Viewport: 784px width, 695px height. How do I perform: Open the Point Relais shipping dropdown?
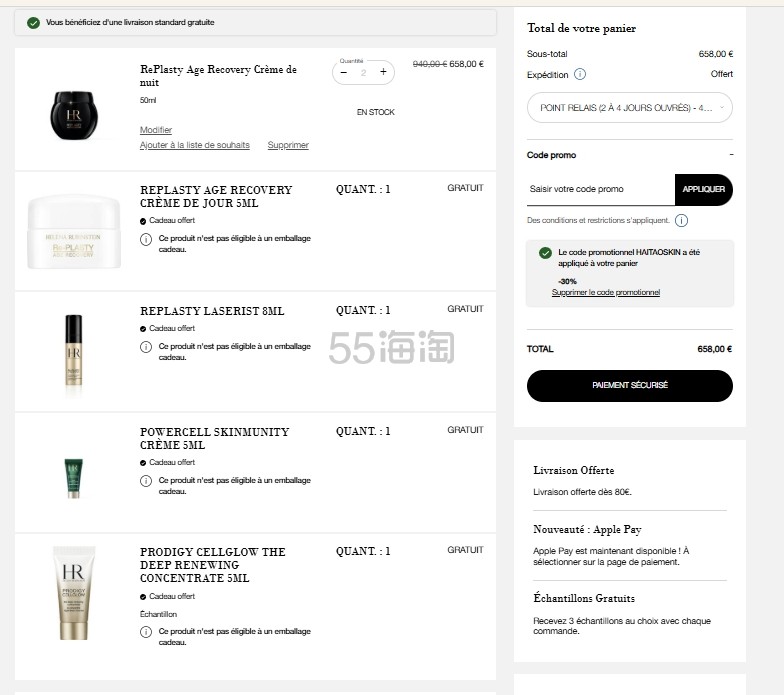point(629,107)
